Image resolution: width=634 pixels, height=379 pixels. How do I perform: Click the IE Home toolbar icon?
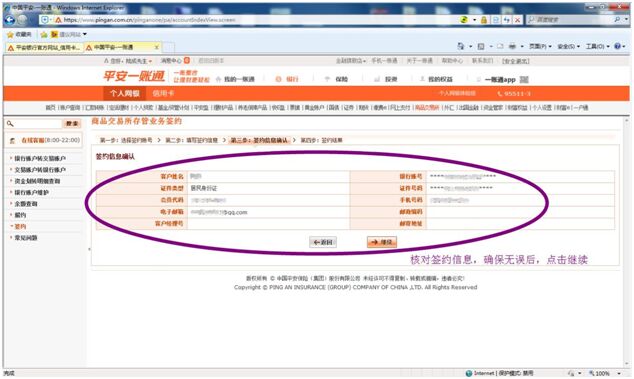(461, 47)
